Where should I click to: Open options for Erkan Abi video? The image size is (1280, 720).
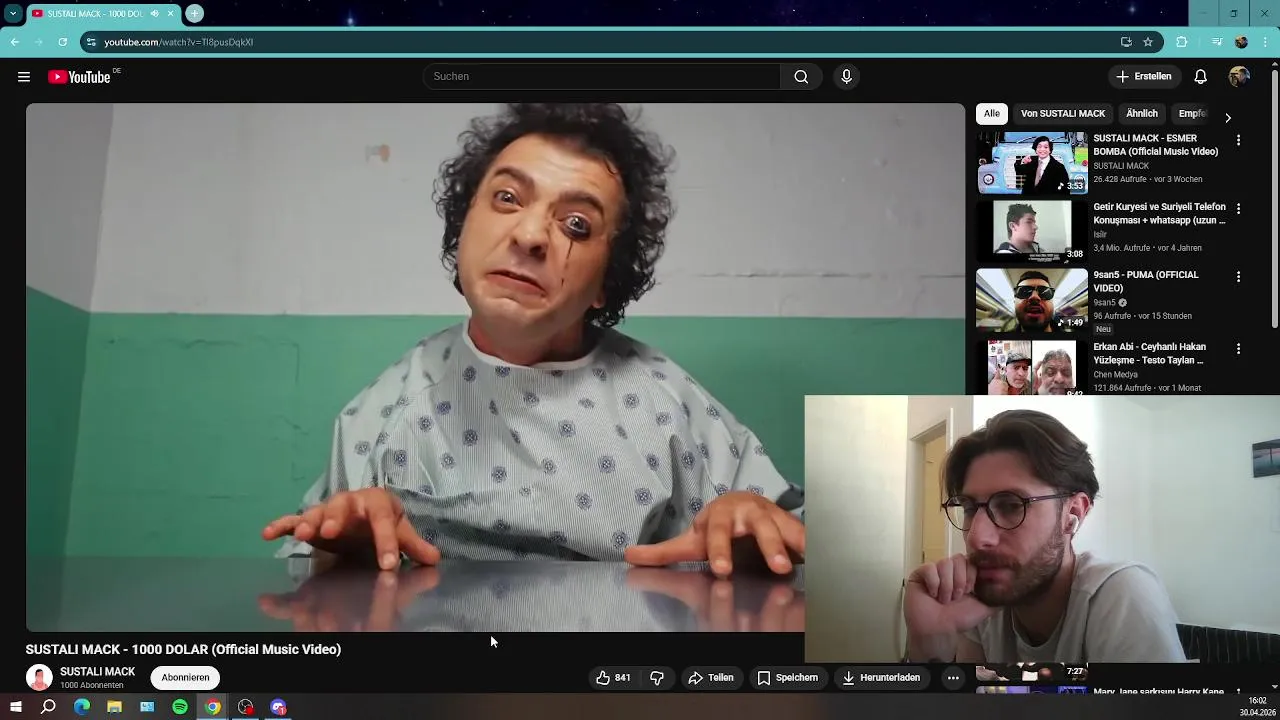click(x=1238, y=349)
